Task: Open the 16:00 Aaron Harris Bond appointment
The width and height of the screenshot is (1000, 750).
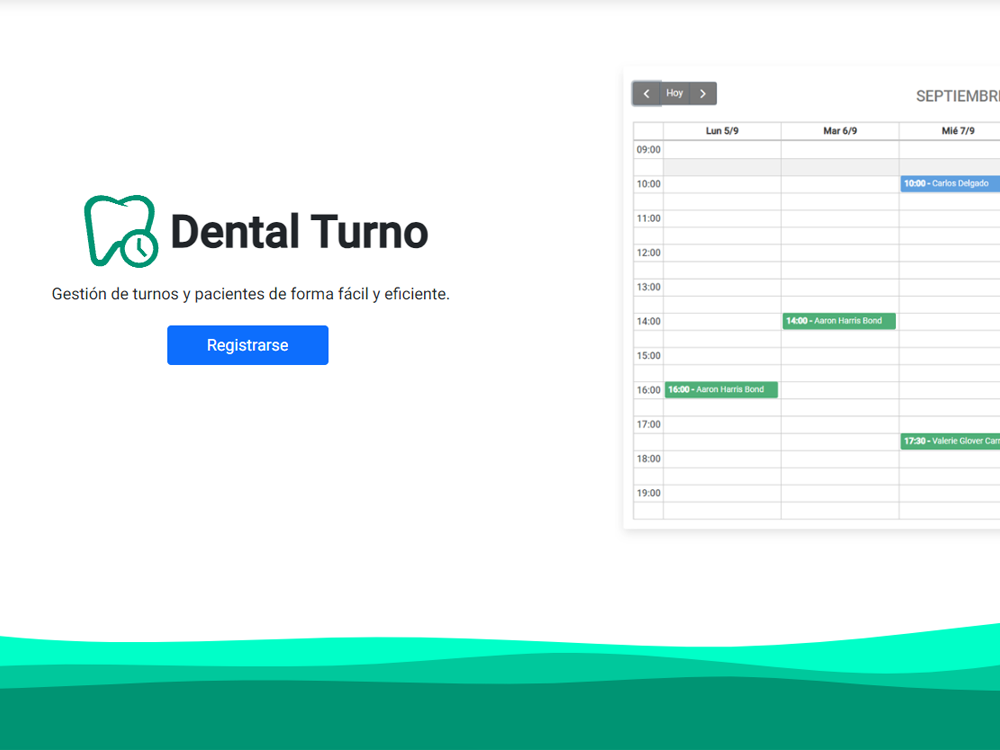Action: (721, 390)
